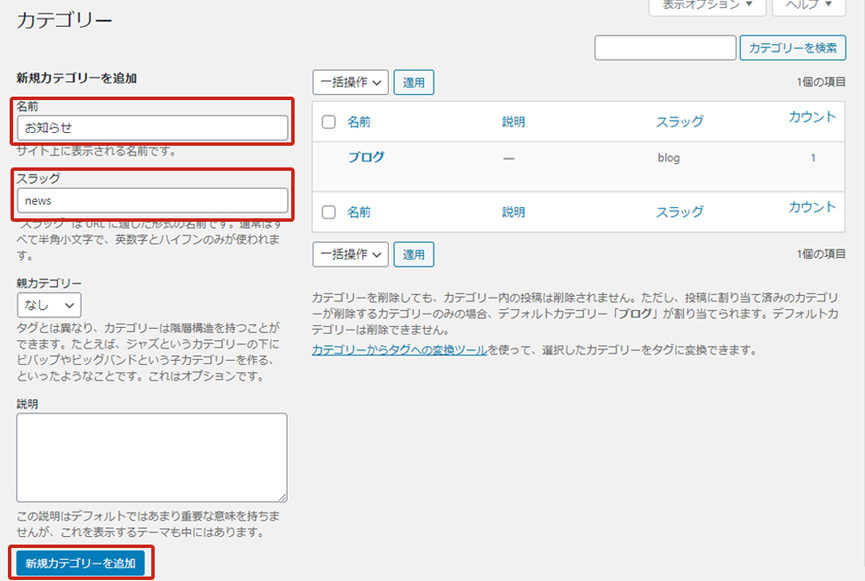Click the bottom 適用 apply button

pyautogui.click(x=414, y=254)
